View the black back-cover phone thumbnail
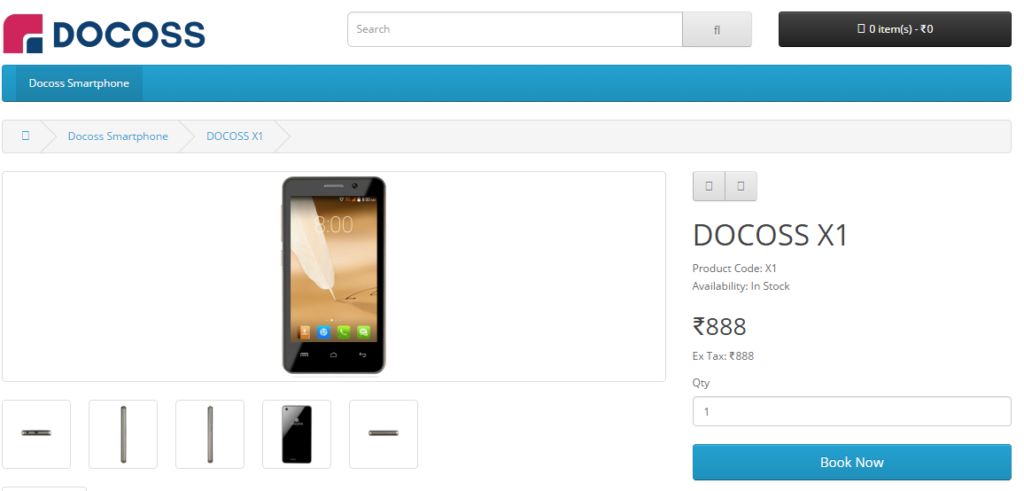 tap(296, 434)
